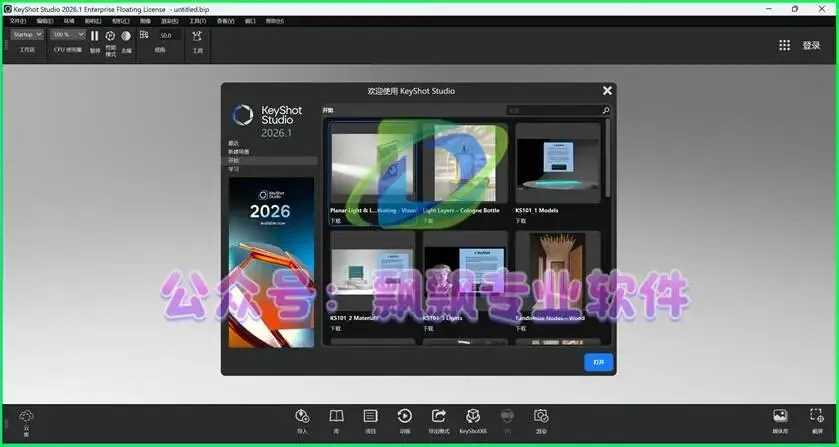Click the pause render icon
Viewport: 839px width, 447px height.
[95, 36]
